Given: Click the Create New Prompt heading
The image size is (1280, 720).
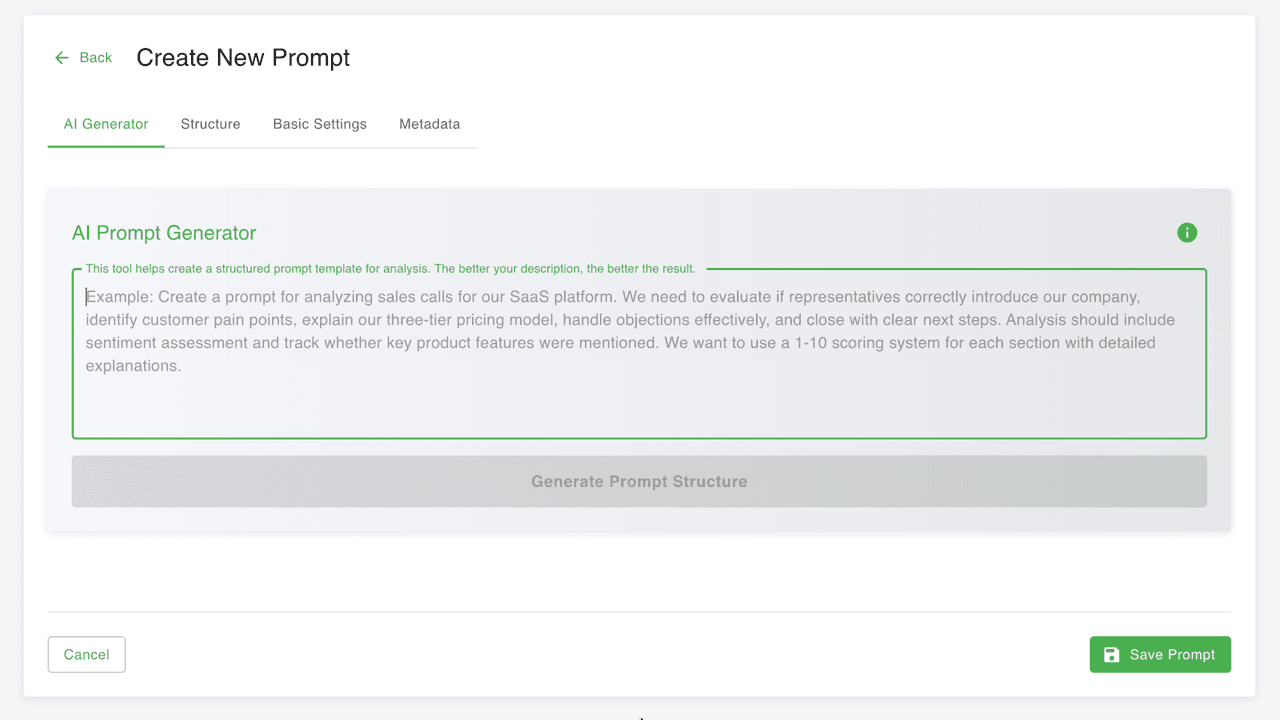Looking at the screenshot, I should pos(243,58).
